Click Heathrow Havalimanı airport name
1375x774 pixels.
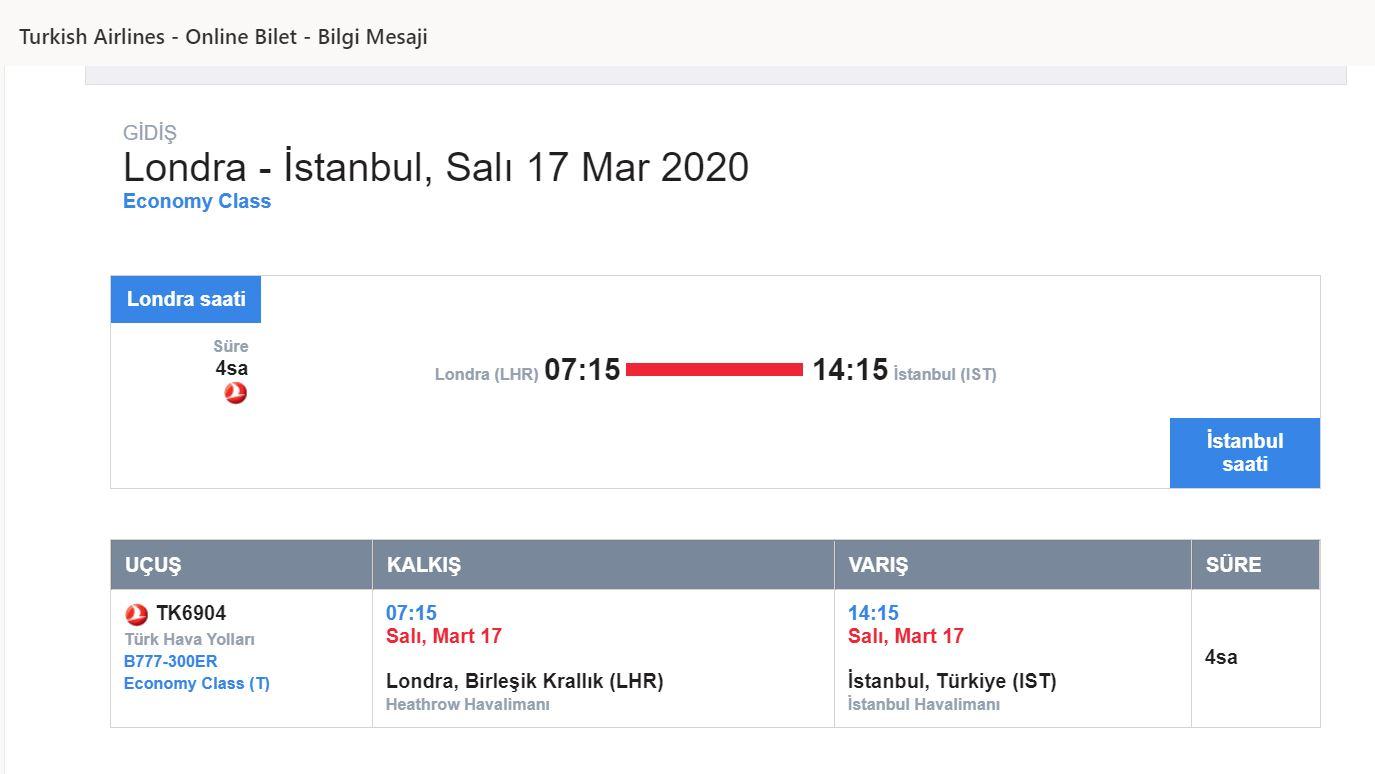point(468,704)
